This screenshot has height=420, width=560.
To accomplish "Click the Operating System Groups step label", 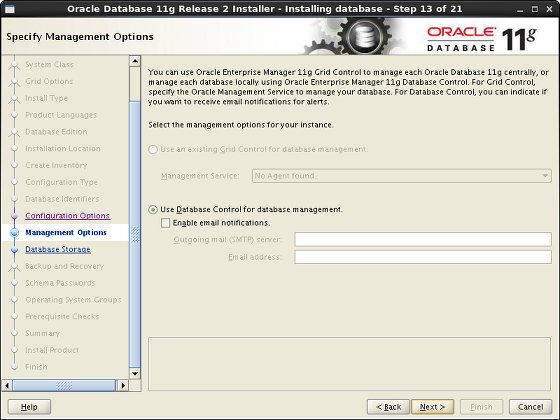I will [74, 300].
